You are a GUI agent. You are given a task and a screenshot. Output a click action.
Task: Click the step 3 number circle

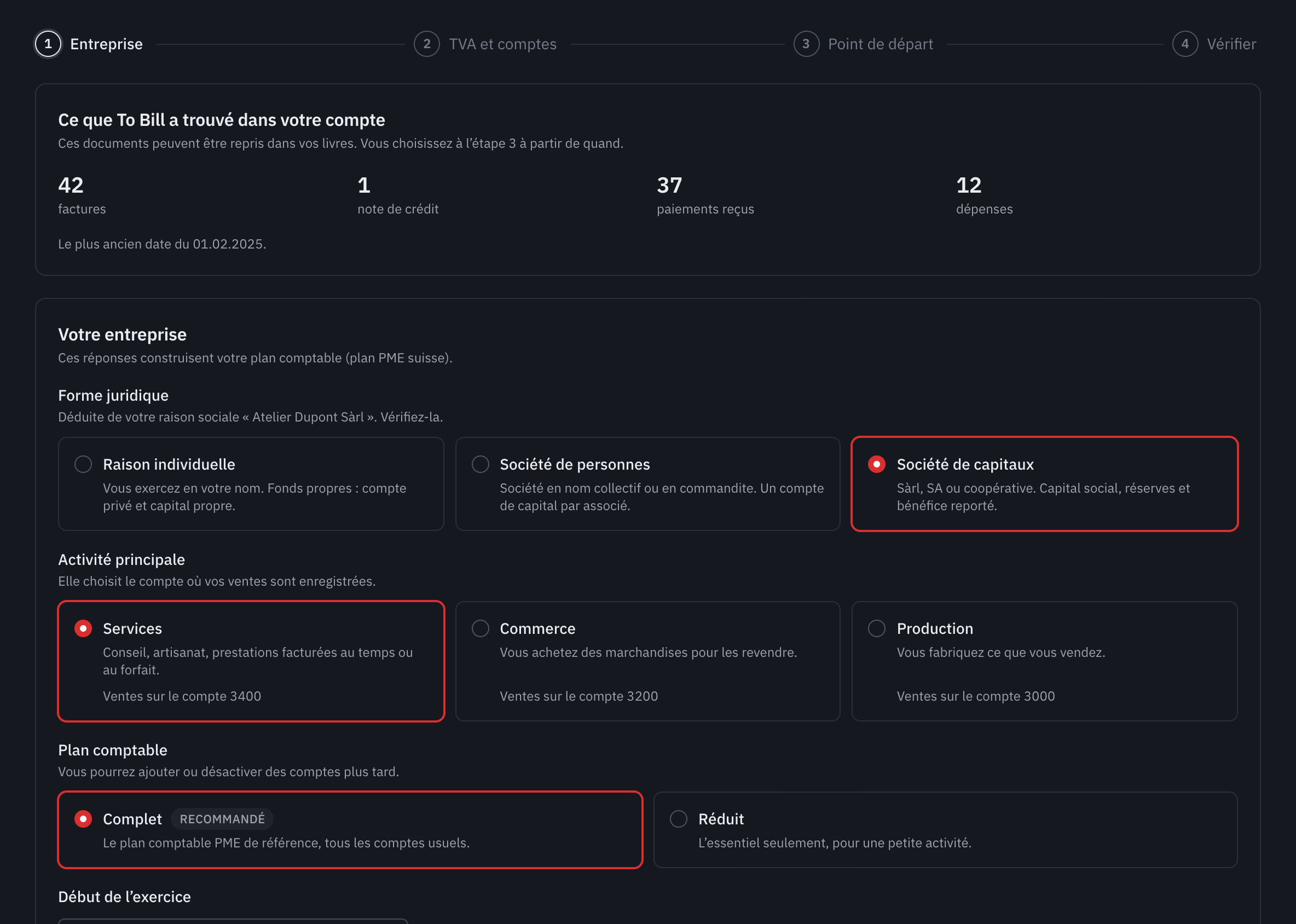point(806,44)
